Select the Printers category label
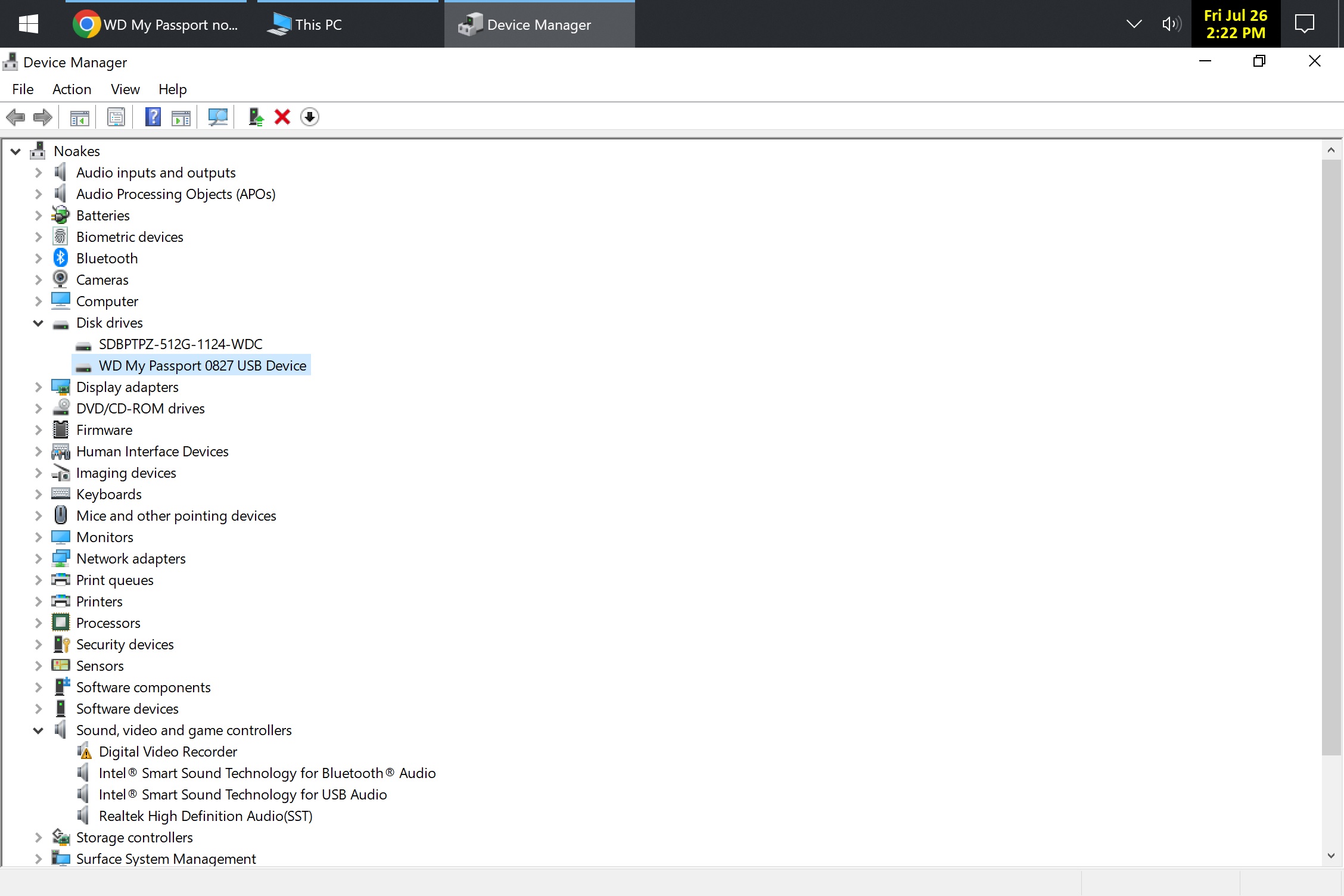This screenshot has height=896, width=1344. pos(99,601)
